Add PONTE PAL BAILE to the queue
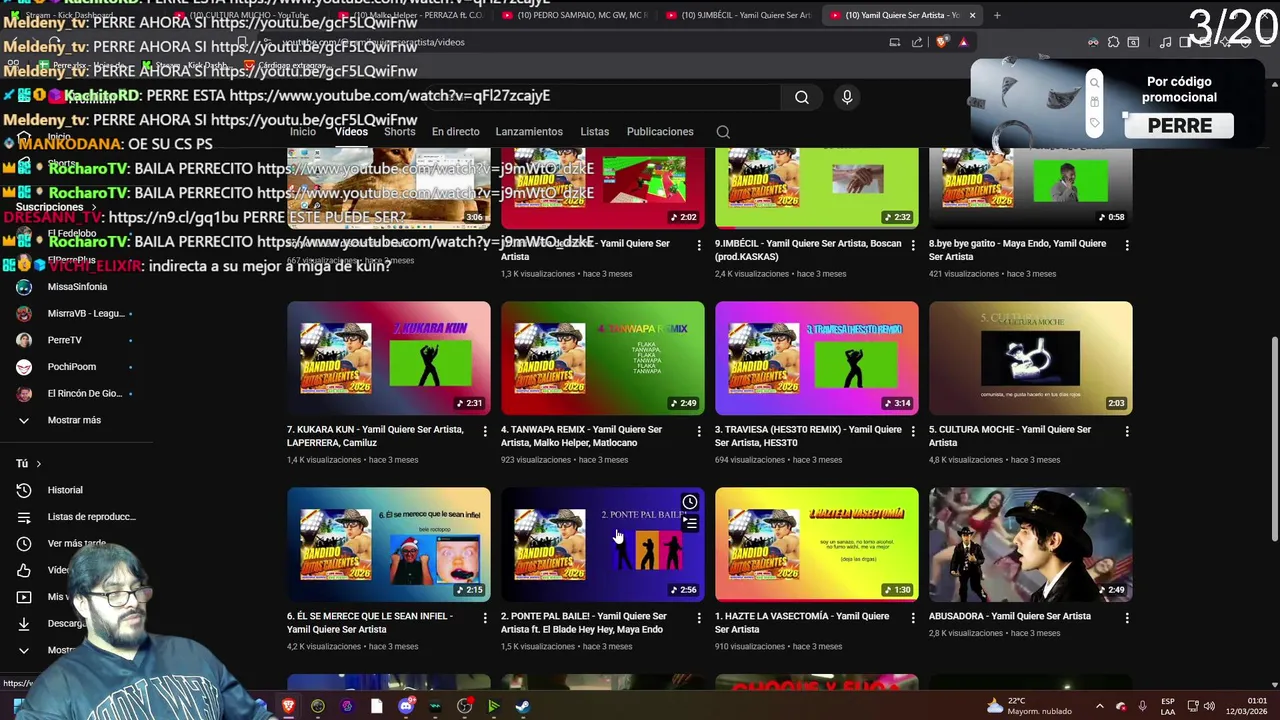Screen dimensions: 1280x720 (690, 523)
